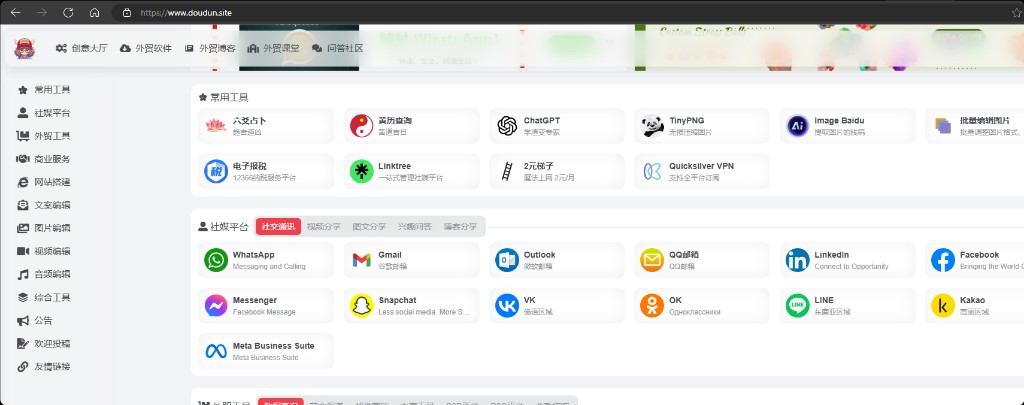The width and height of the screenshot is (1024, 405).
Task: Click the TinyPNG panda icon
Action: (652, 126)
